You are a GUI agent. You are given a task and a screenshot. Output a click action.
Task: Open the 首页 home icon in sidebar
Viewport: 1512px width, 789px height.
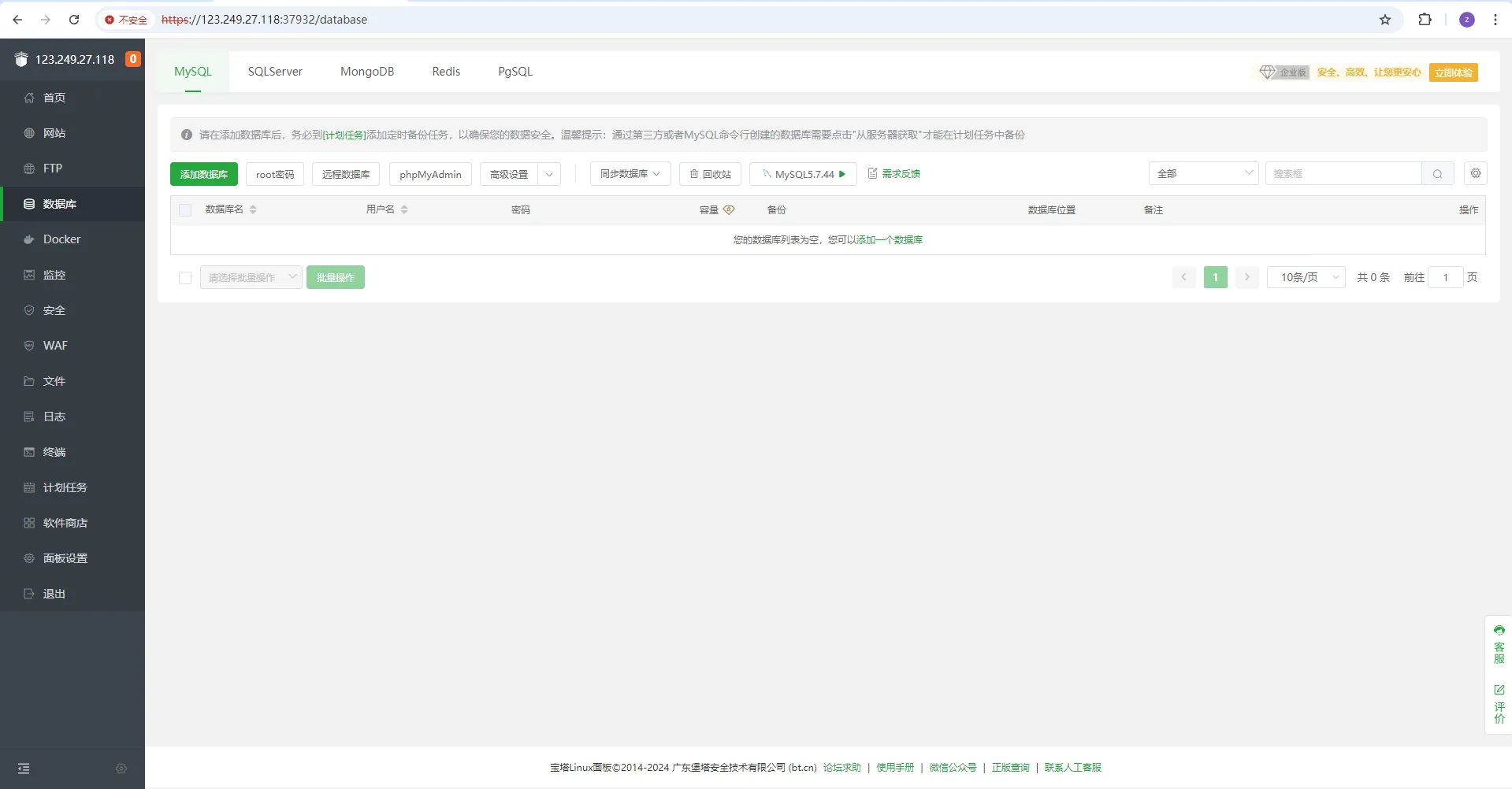point(29,98)
